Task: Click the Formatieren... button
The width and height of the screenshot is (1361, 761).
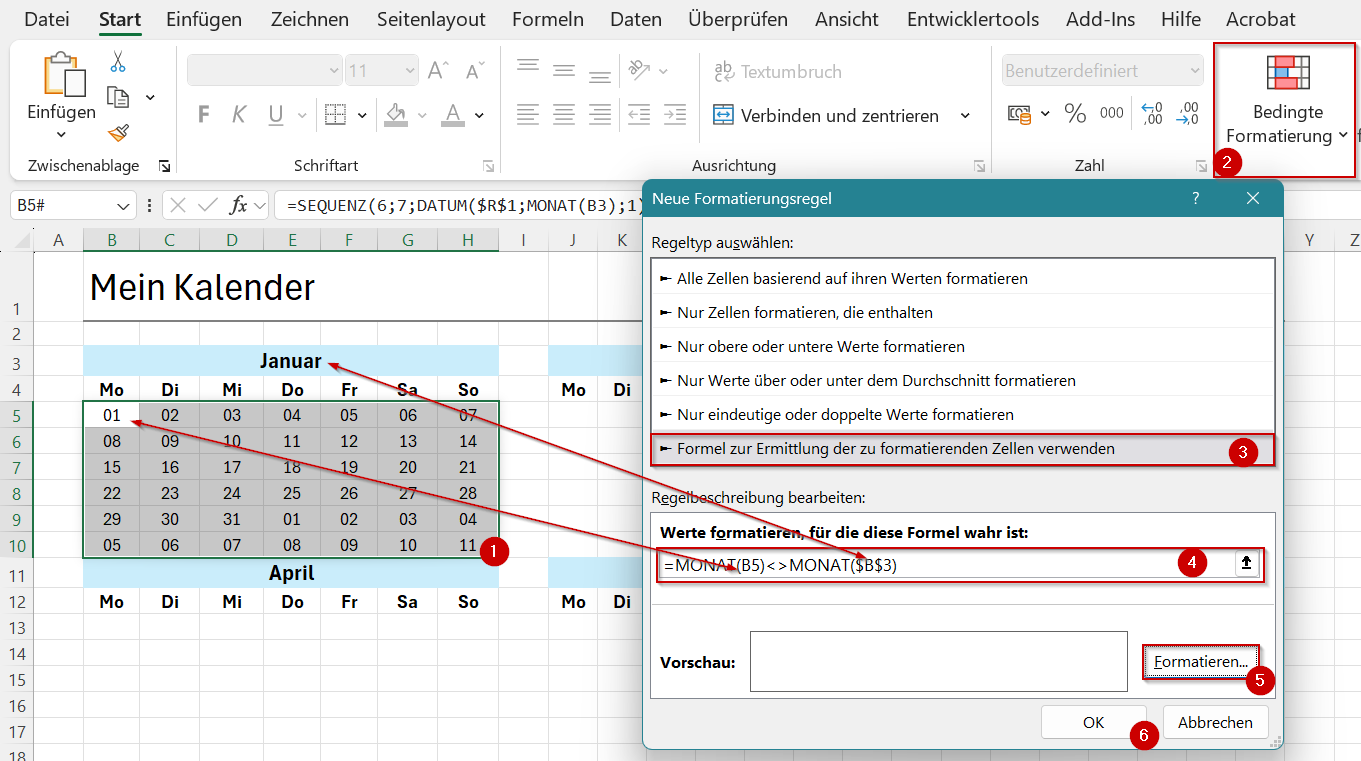Action: click(x=1201, y=662)
